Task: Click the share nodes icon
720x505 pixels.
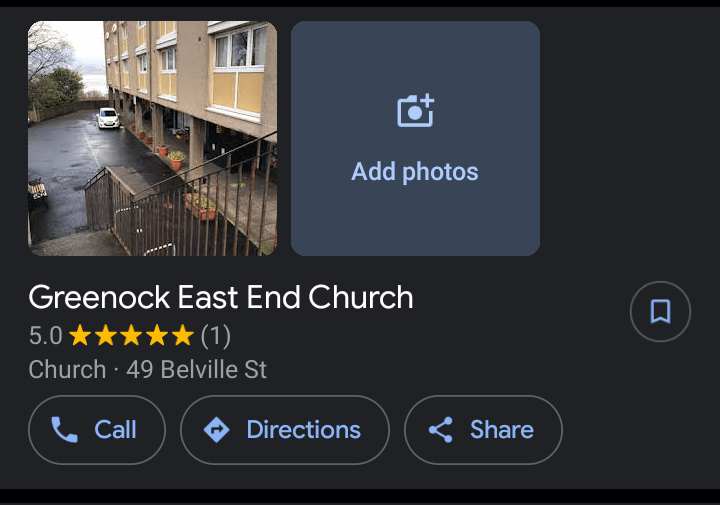Action: tap(441, 430)
